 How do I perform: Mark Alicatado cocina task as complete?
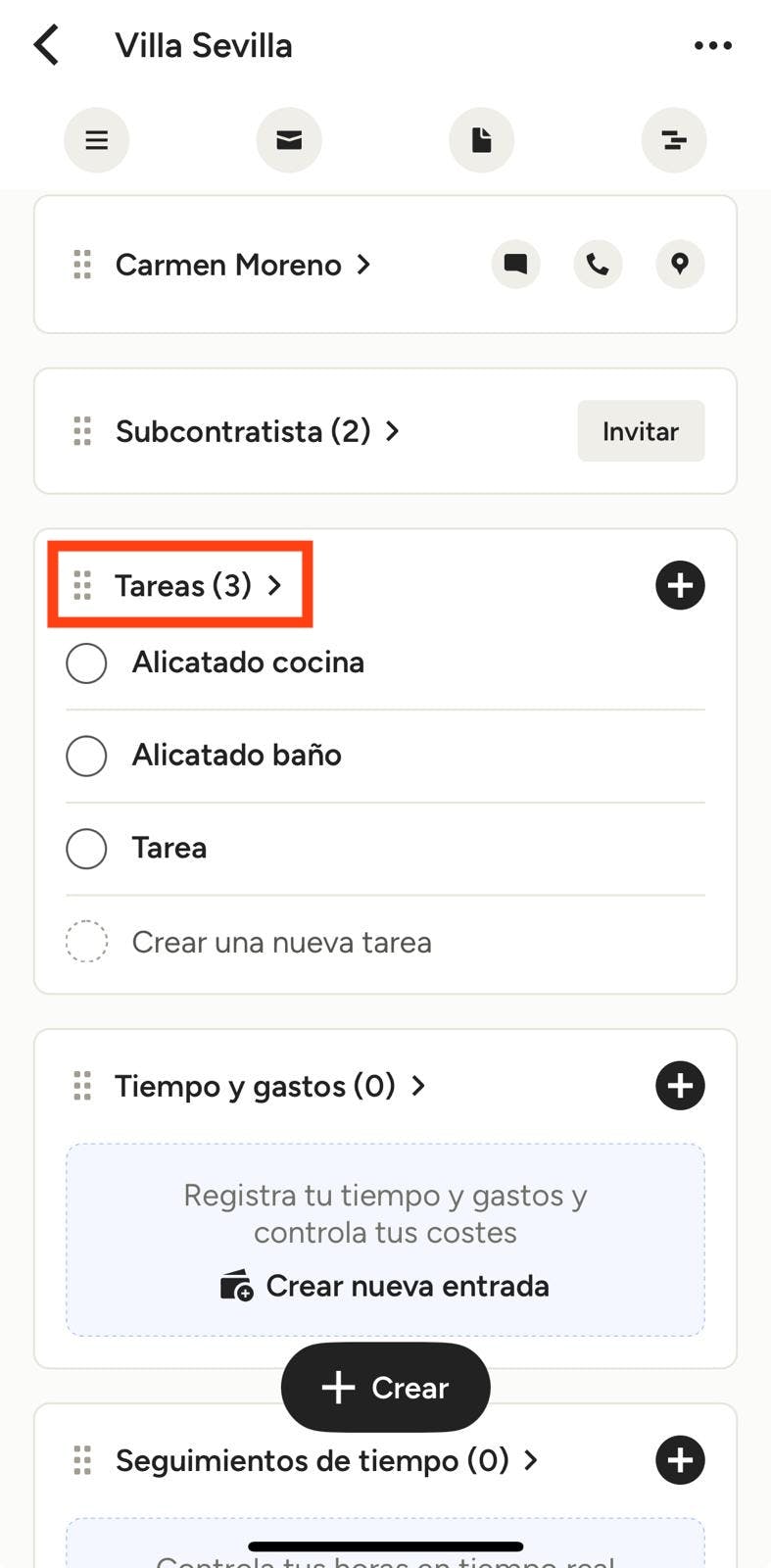coord(86,662)
